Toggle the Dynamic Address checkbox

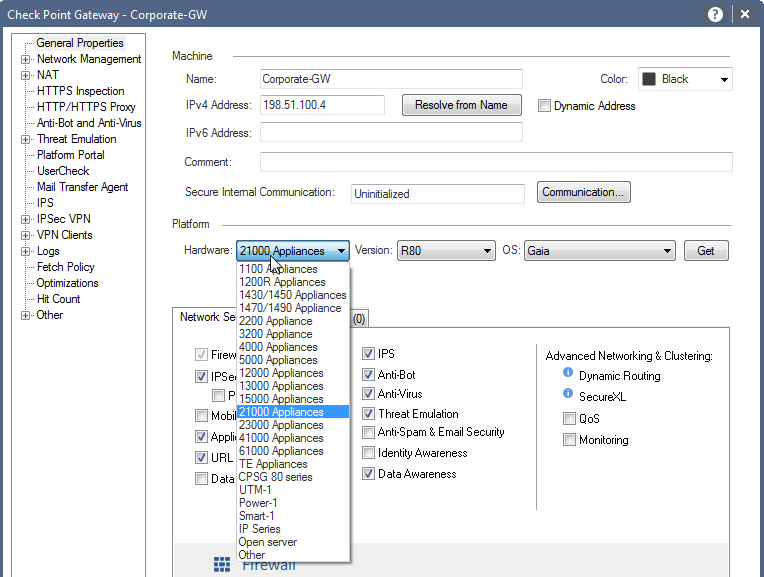point(544,106)
